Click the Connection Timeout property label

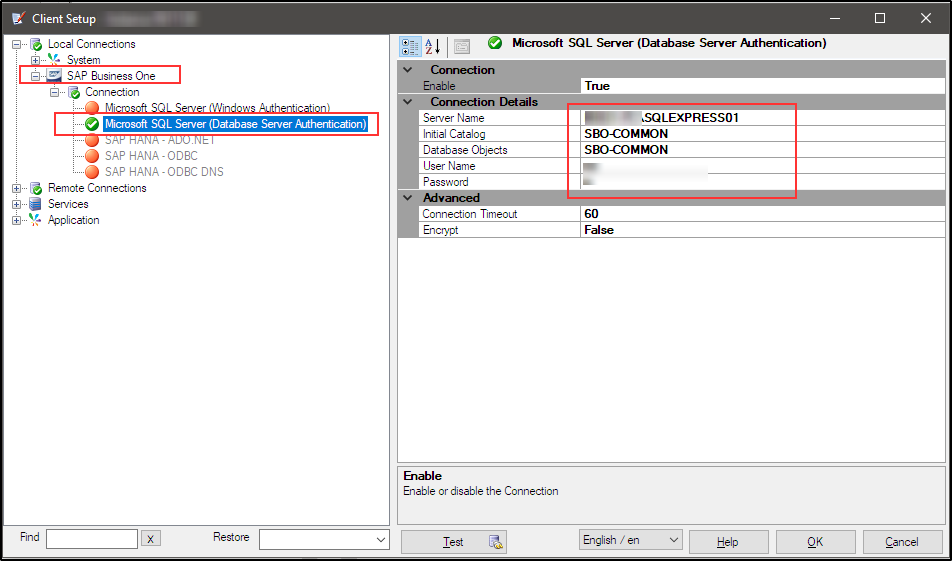coord(469,214)
